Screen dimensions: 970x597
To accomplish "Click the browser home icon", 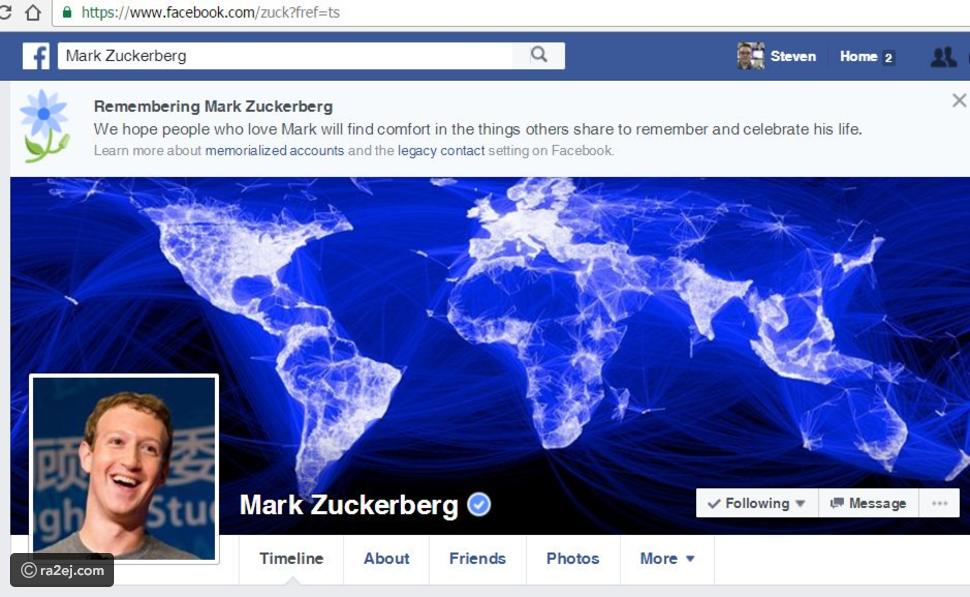I will 33,12.
